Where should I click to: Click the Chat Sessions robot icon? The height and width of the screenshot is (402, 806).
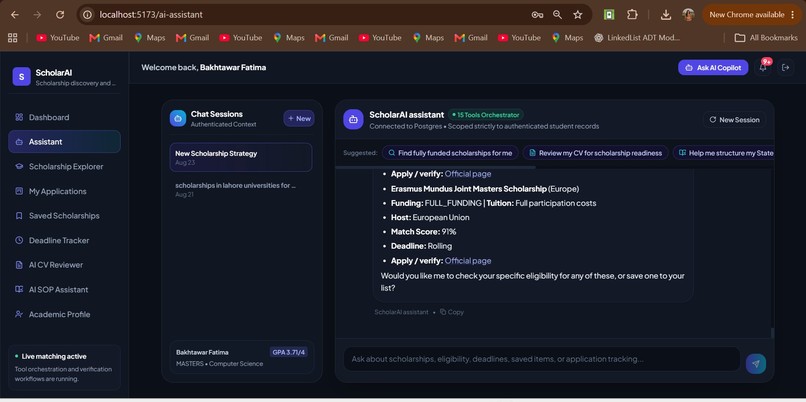(x=178, y=118)
